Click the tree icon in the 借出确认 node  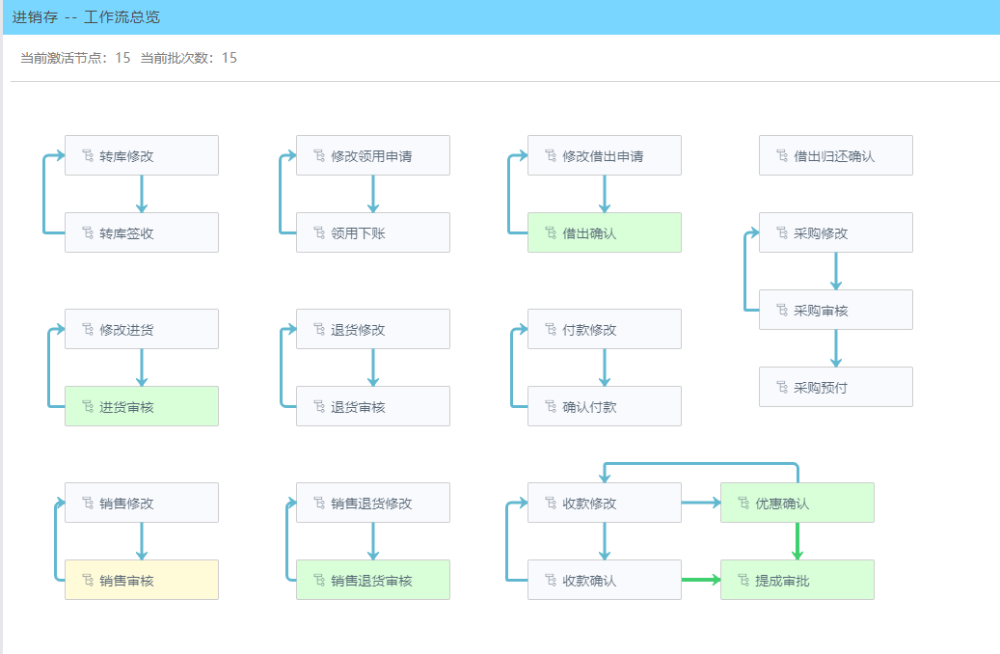(x=551, y=232)
